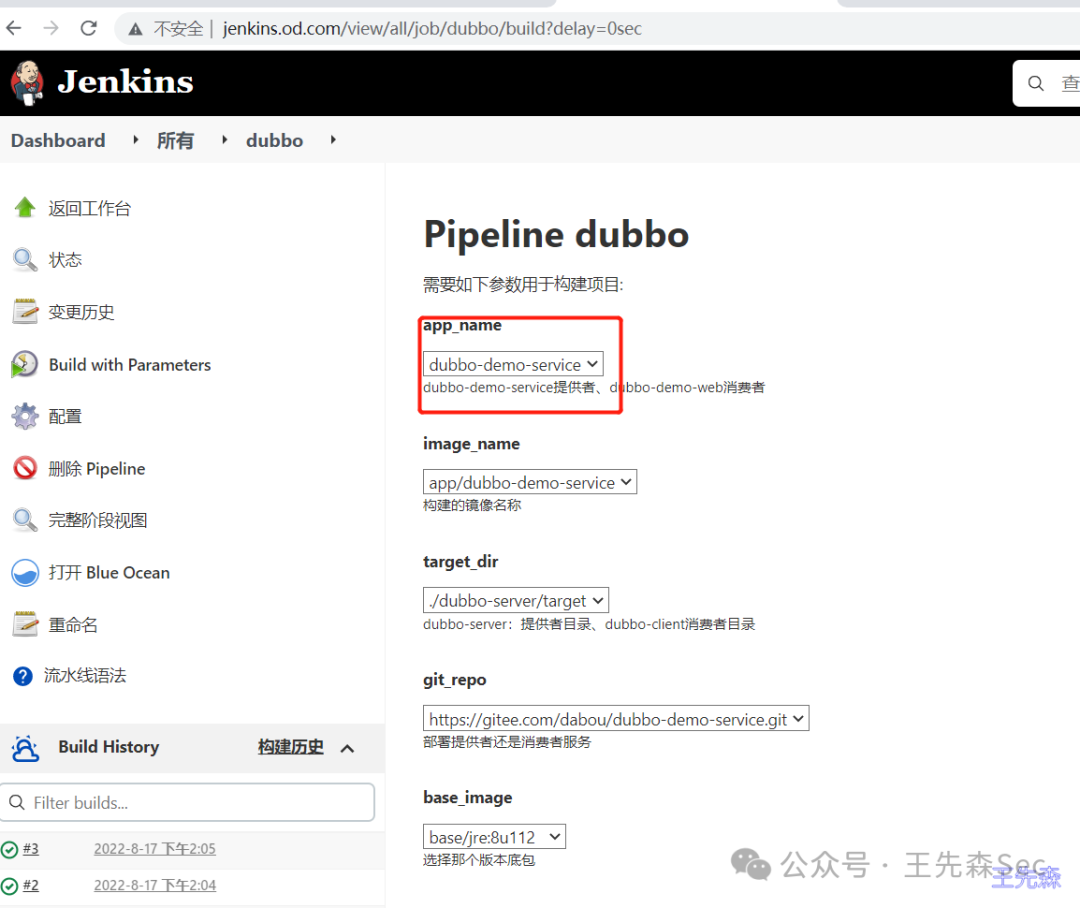Open 变更历史 in sidebar
The image size is (1080, 908).
[x=81, y=312]
